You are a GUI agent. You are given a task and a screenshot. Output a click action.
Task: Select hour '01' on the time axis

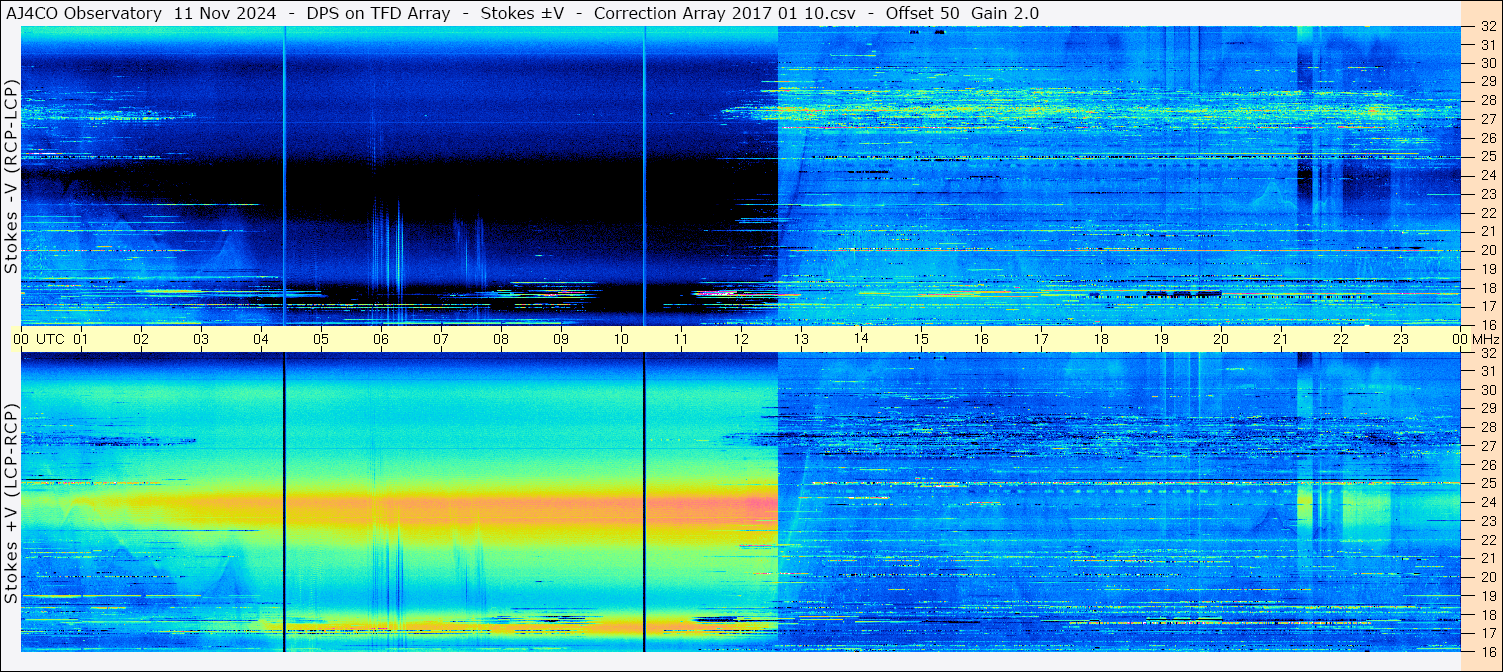click(81, 339)
